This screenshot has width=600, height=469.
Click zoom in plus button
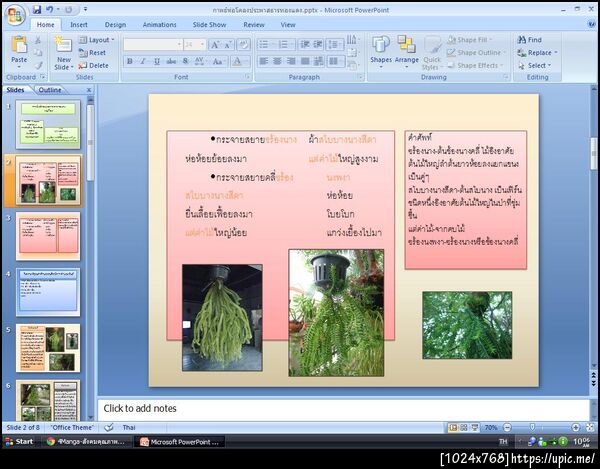click(576, 428)
